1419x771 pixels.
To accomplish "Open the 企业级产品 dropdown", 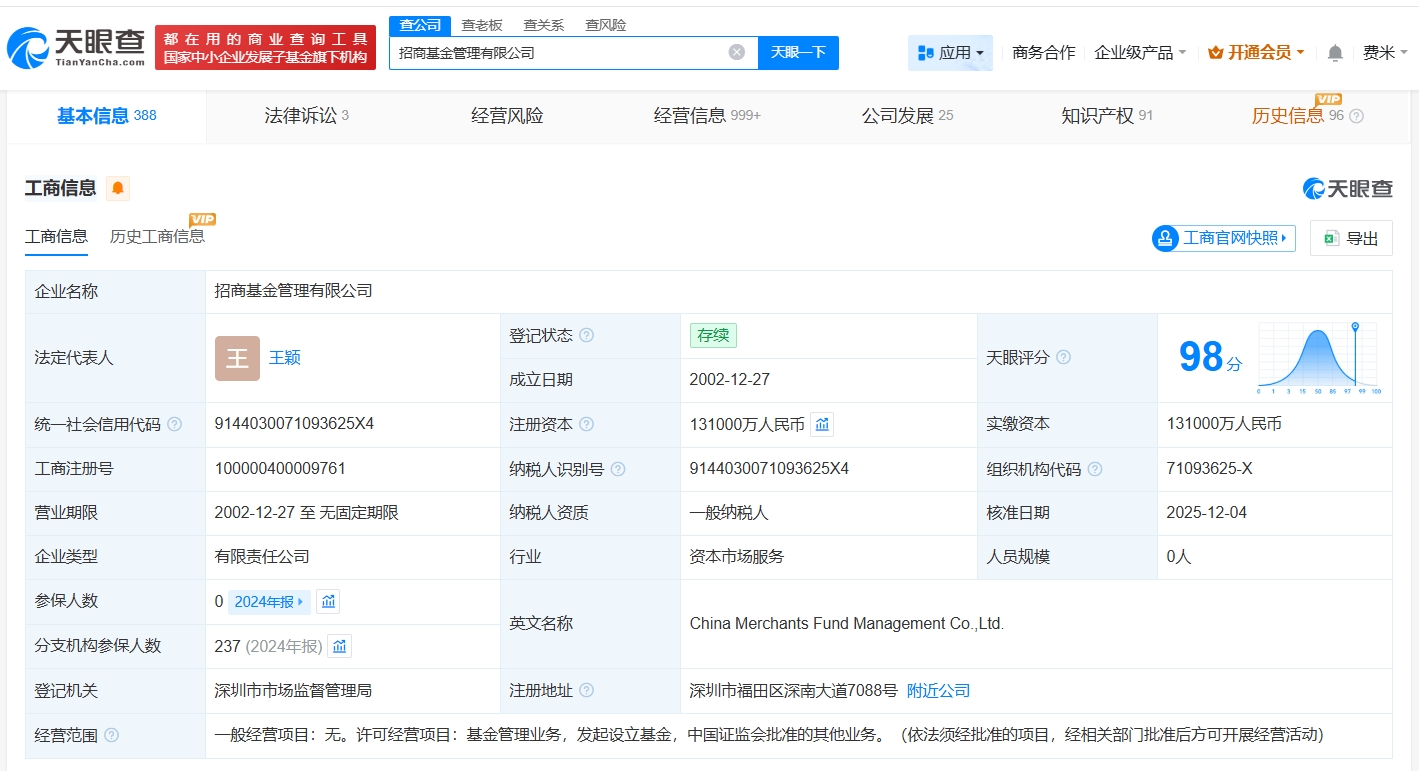I will coord(1140,52).
